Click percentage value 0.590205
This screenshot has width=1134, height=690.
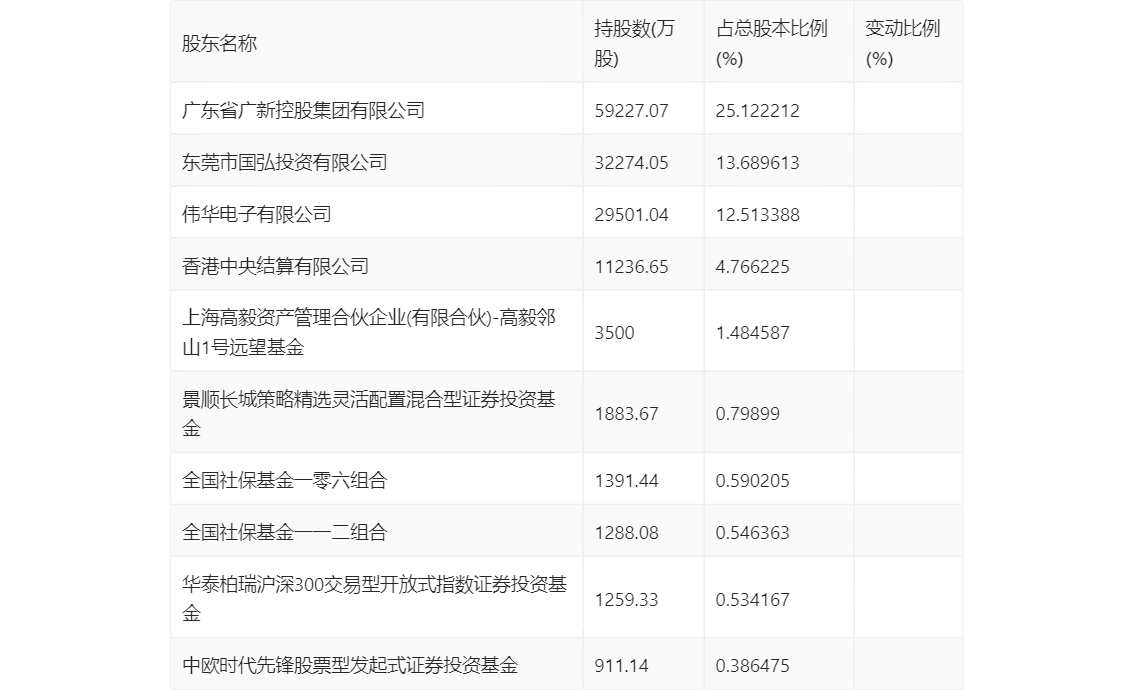click(x=752, y=481)
